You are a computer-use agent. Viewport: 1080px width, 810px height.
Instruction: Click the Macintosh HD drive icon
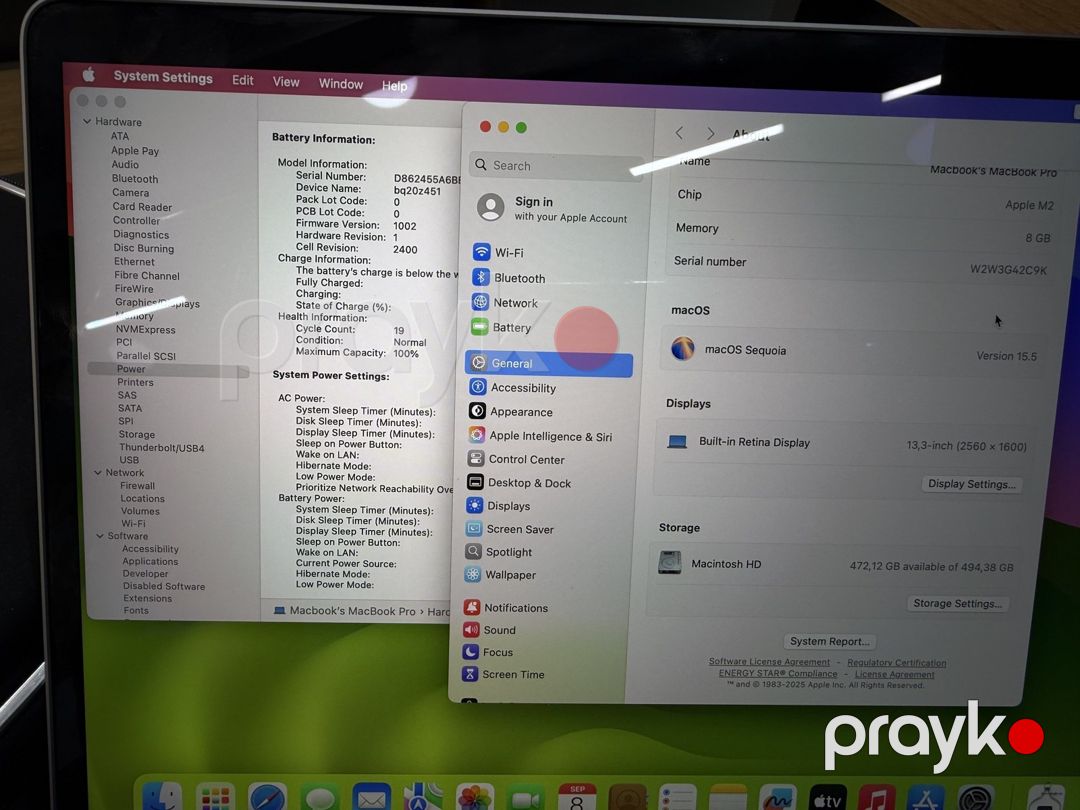(x=669, y=563)
